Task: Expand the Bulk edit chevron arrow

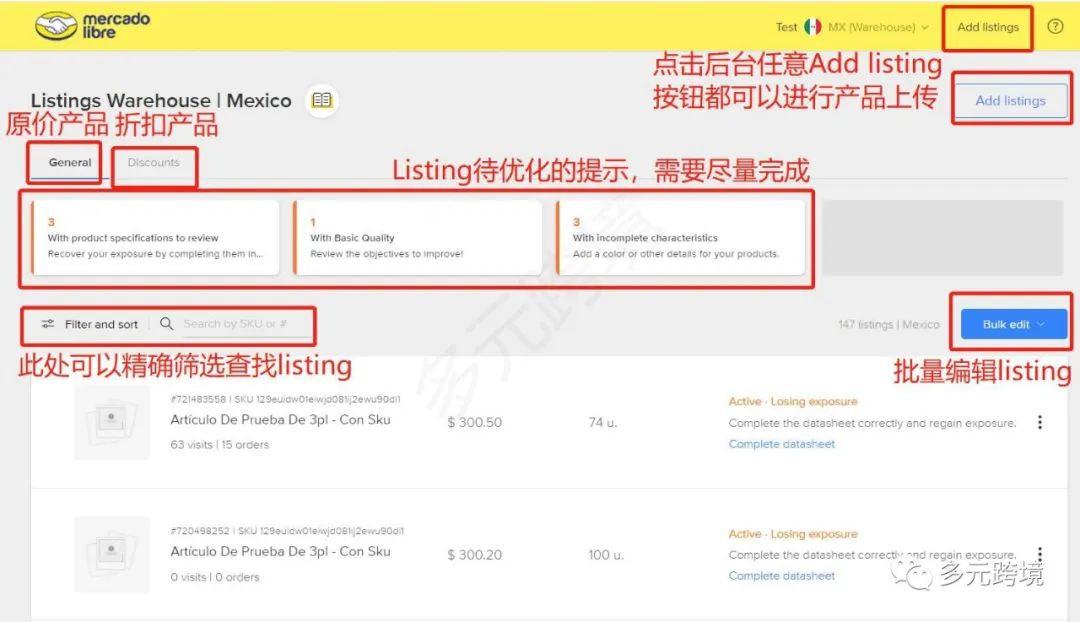Action: [x=1040, y=323]
